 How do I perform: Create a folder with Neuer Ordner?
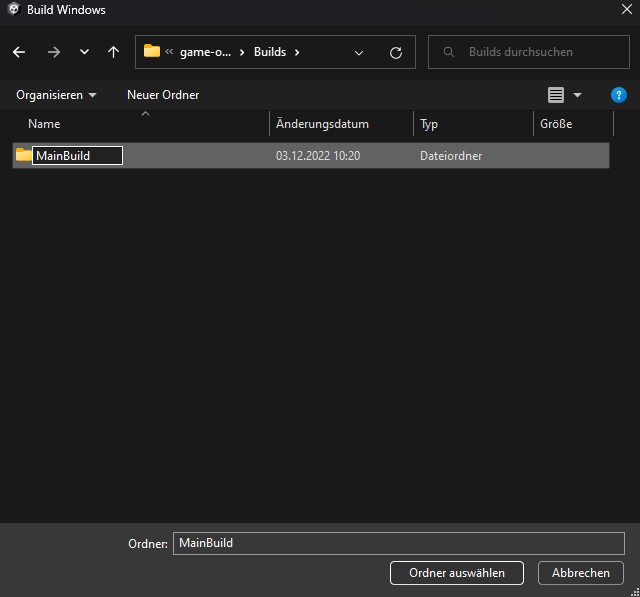tap(163, 95)
